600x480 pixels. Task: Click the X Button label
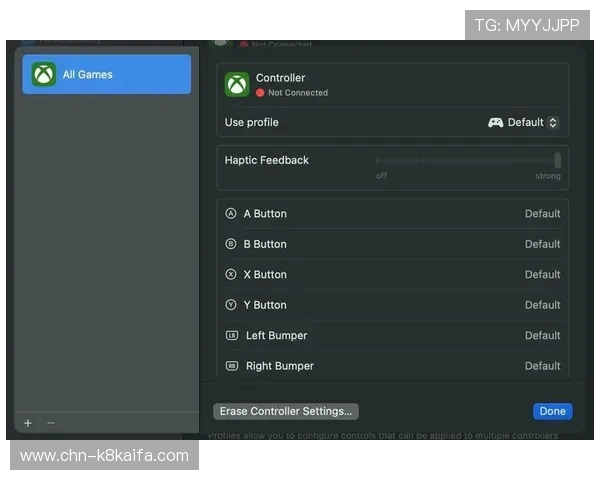(x=265, y=274)
